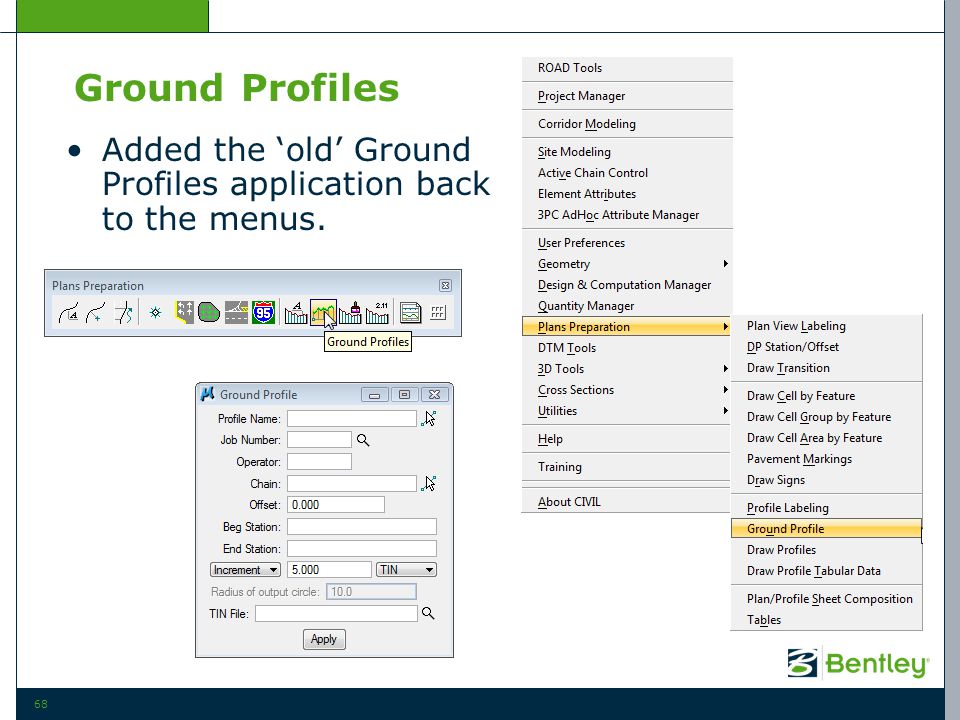960x720 pixels.
Task: Select the Draw Cell Area by Feature icon
Action: [x=209, y=313]
